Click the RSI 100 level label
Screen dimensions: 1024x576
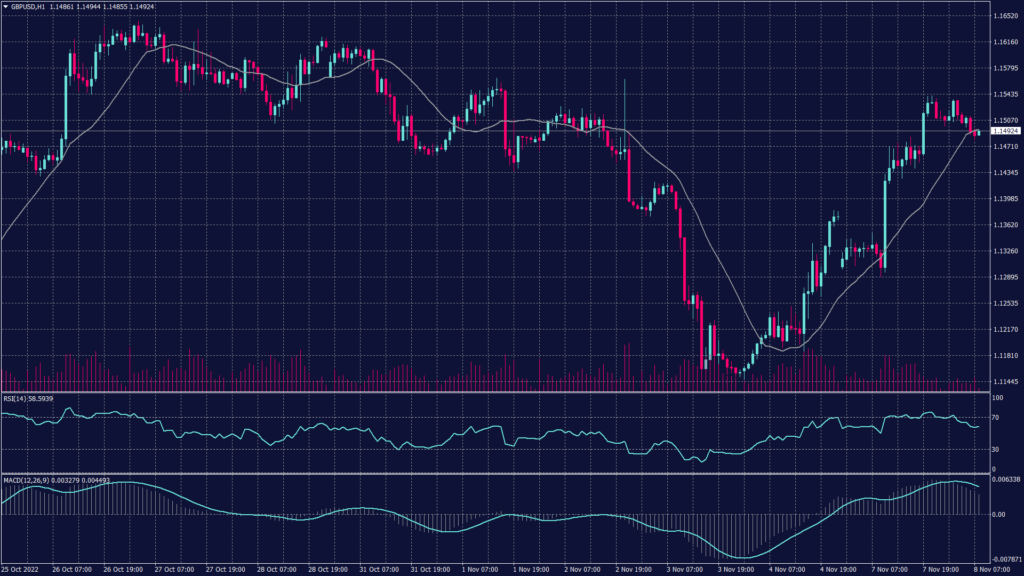point(996,398)
